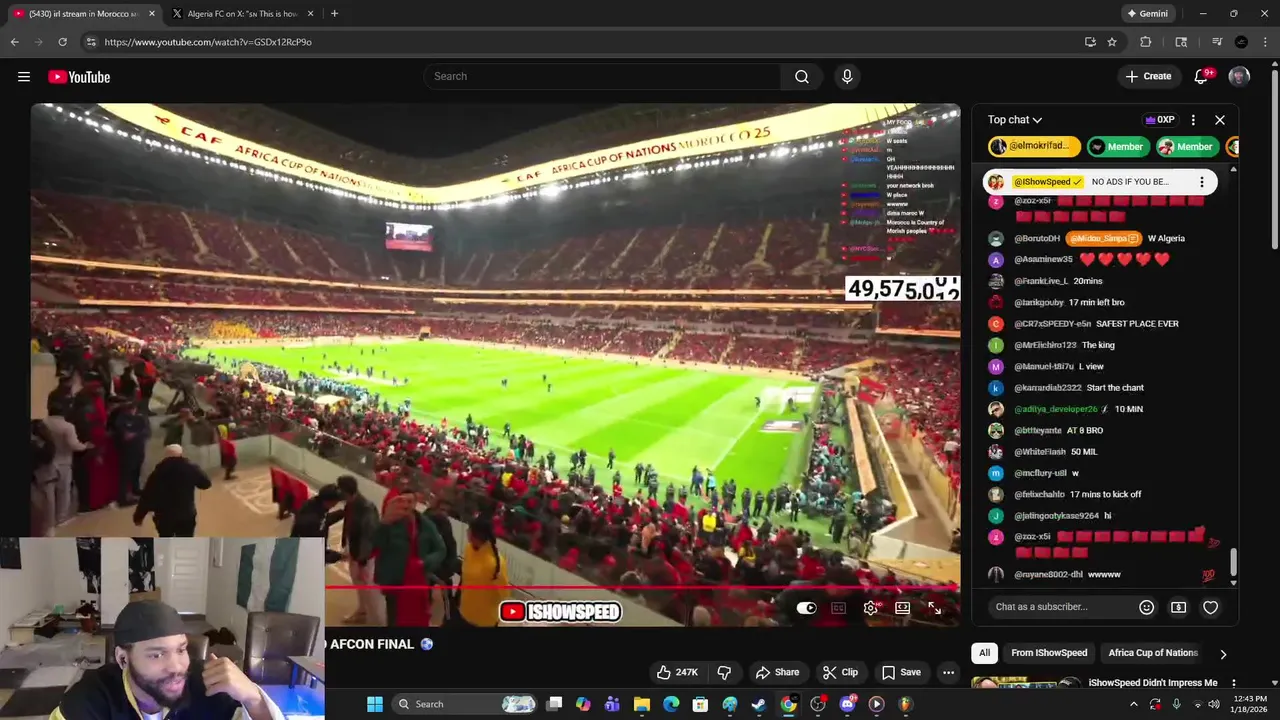Click the Create button
The image size is (1280, 720).
point(1147,76)
